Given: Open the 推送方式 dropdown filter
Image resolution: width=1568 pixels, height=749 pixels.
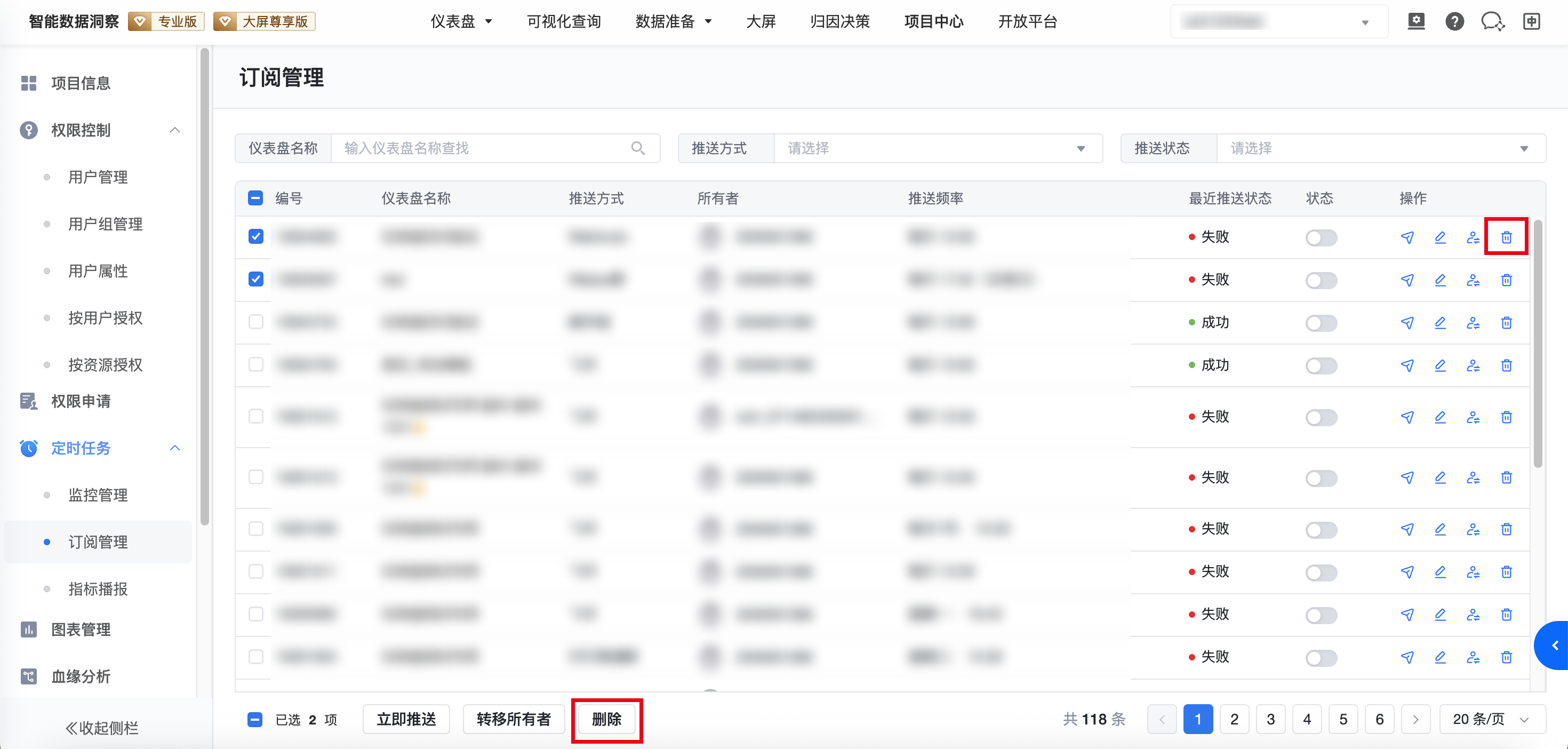Looking at the screenshot, I should click(x=938, y=148).
